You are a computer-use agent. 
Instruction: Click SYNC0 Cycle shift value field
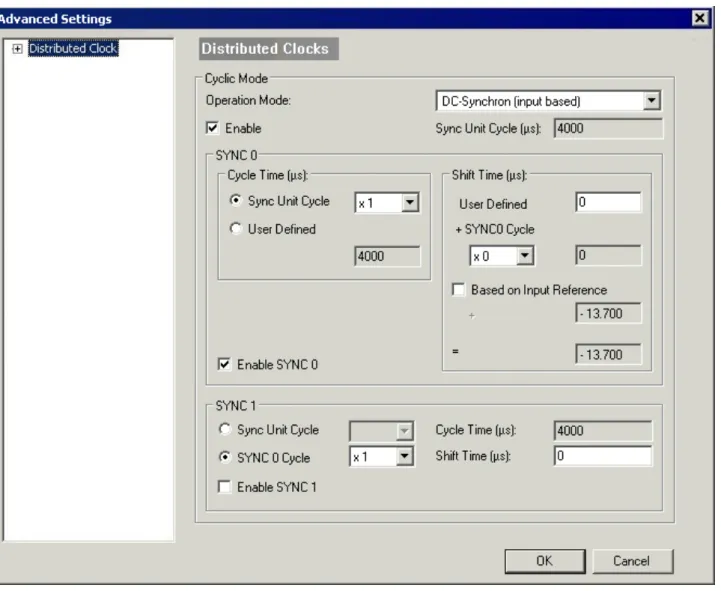tap(608, 255)
